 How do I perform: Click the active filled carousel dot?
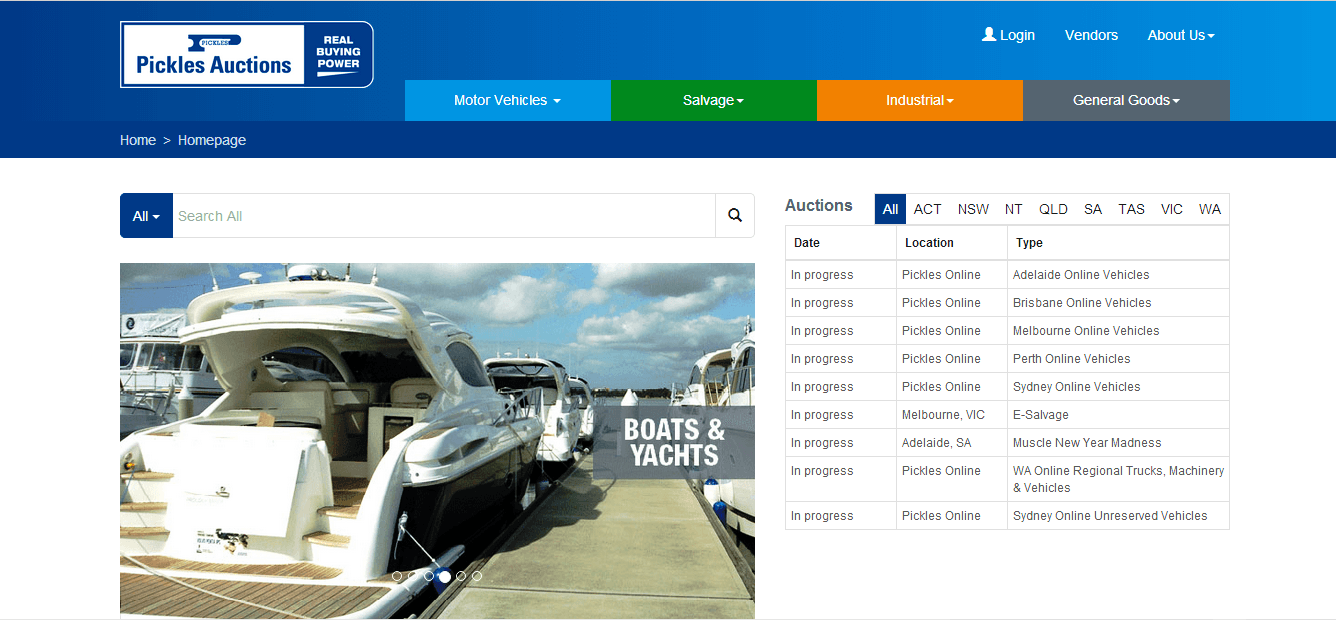point(445,576)
